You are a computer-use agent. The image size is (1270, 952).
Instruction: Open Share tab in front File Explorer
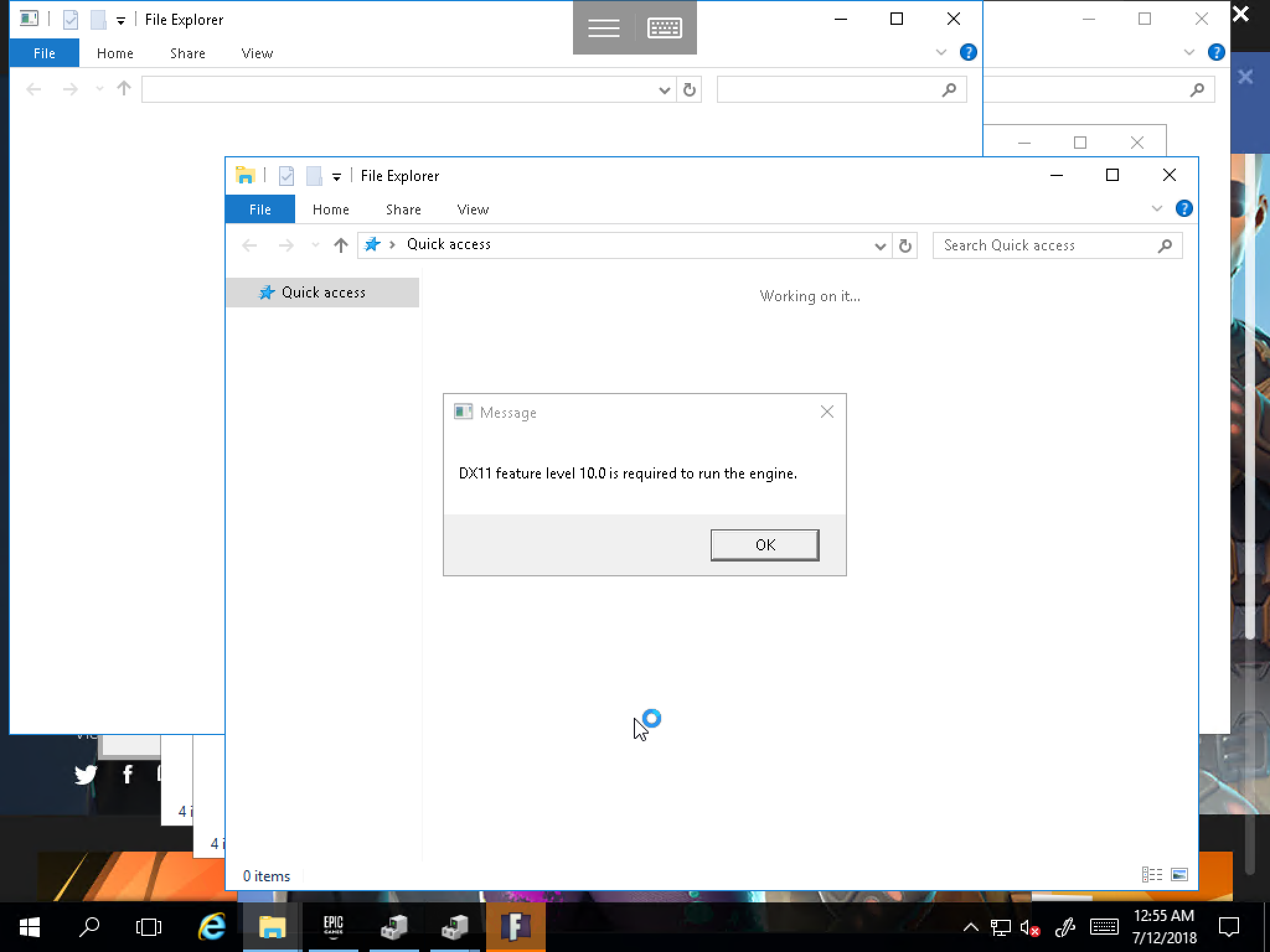click(x=403, y=209)
